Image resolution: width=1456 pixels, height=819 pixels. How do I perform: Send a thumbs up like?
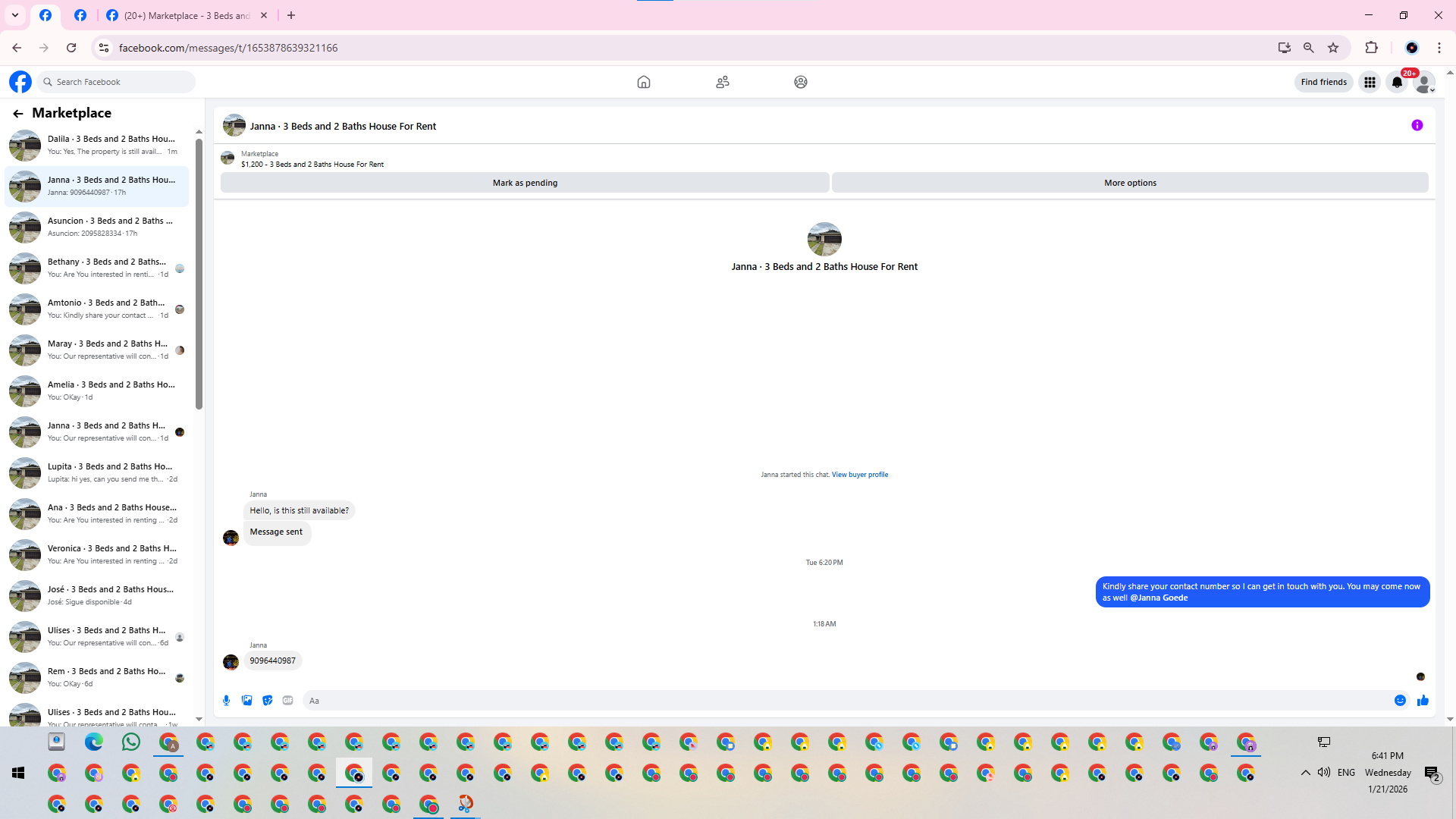pos(1423,701)
